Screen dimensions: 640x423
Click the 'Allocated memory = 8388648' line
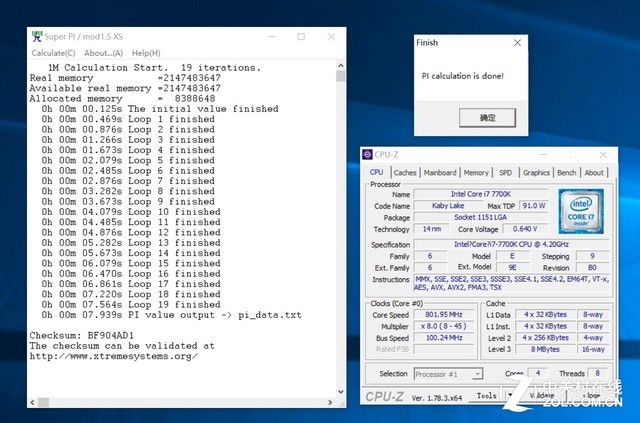tap(122, 99)
